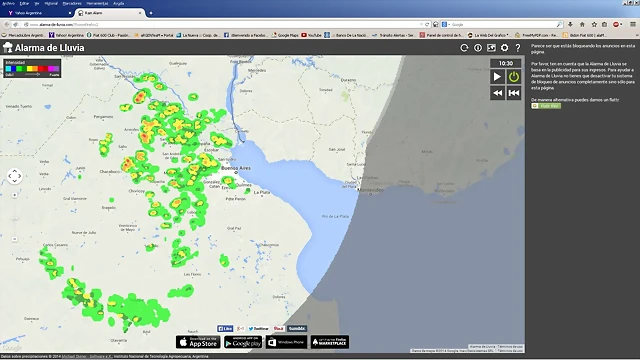Open the address bar history dropdown arrow
The width and height of the screenshot is (640, 360).
point(421,24)
